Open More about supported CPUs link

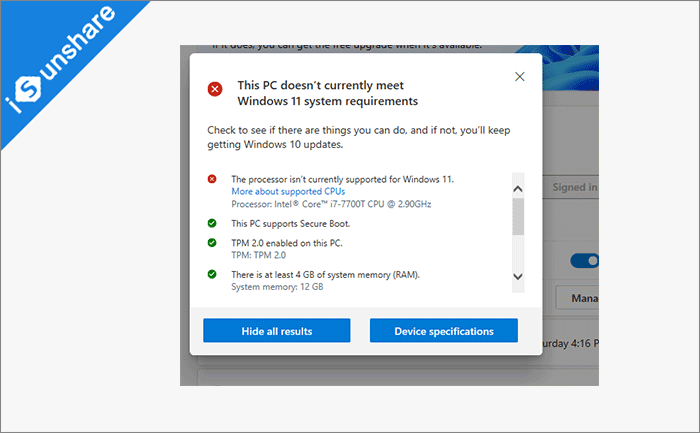tap(274, 191)
